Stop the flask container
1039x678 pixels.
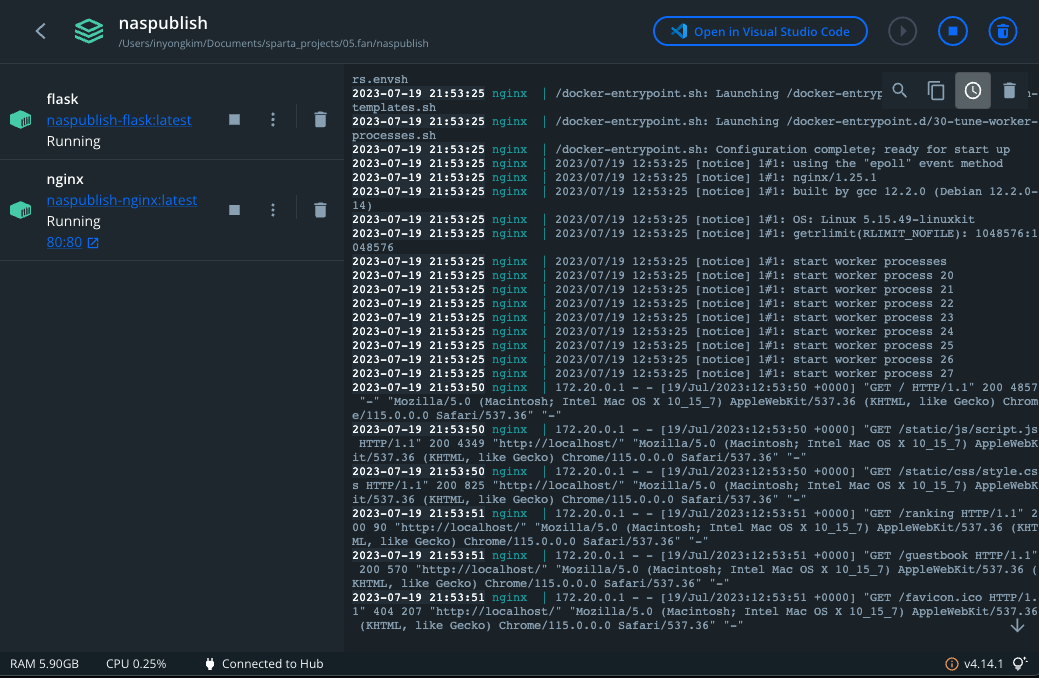pyautogui.click(x=235, y=119)
